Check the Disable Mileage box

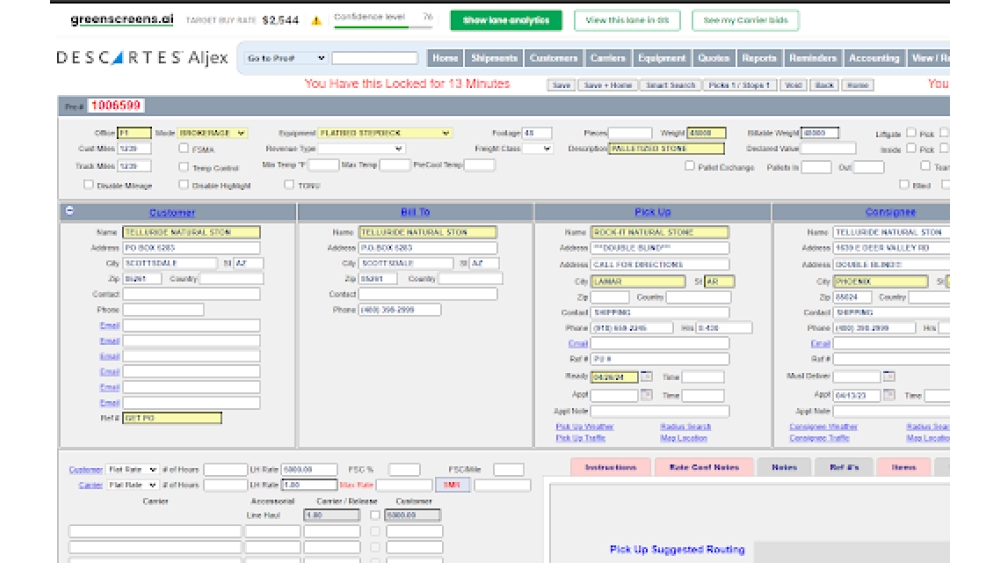coord(89,184)
